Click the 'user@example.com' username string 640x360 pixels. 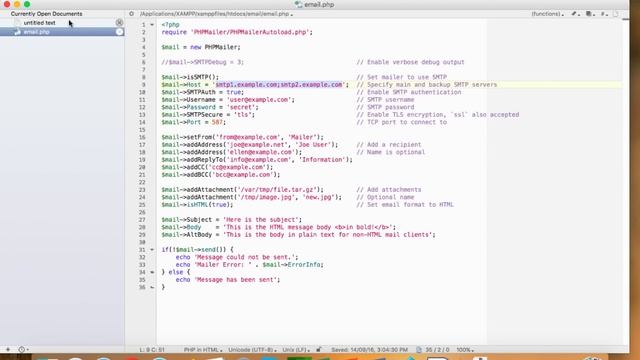[259, 100]
